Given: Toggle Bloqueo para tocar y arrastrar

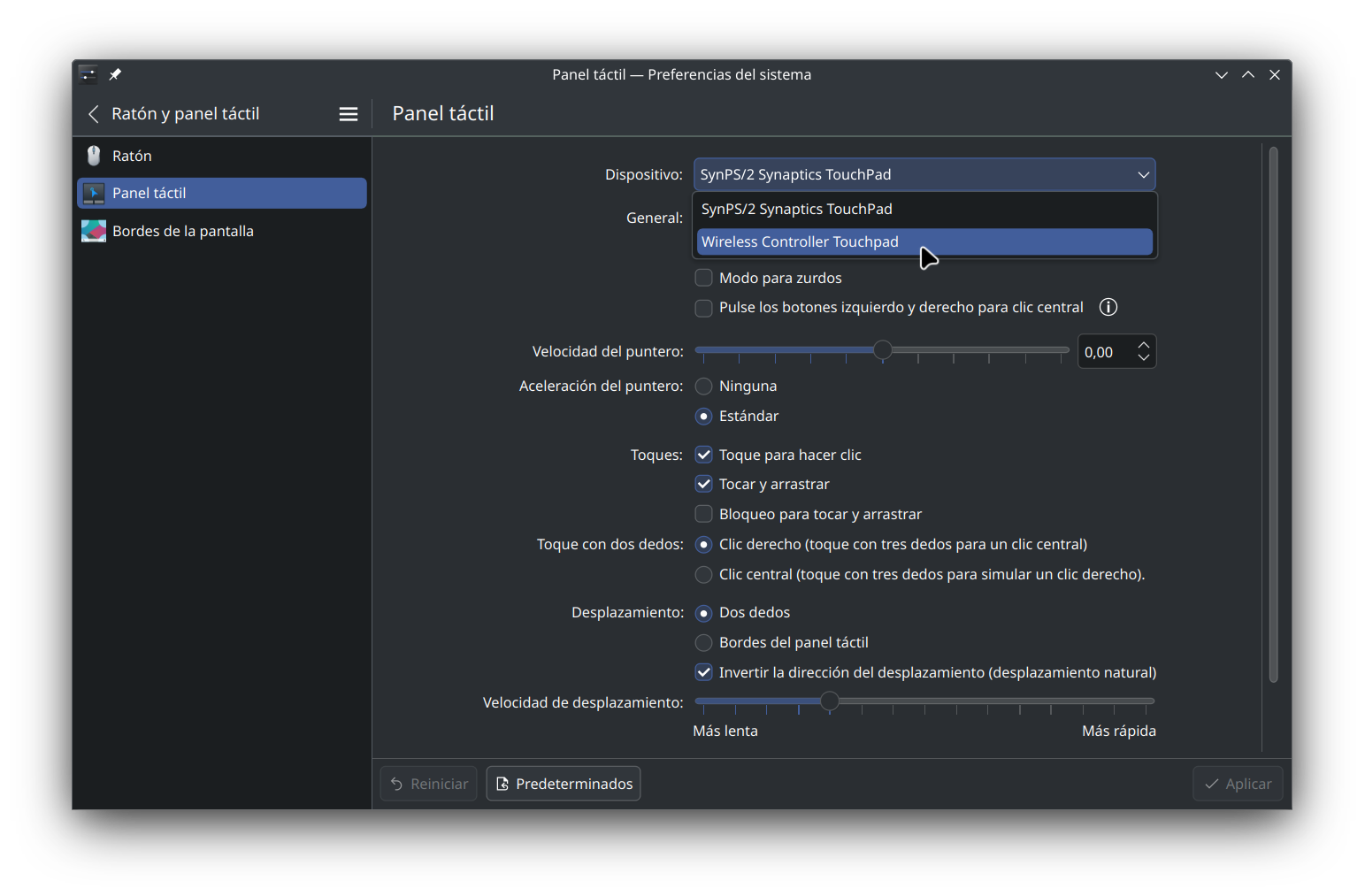Looking at the screenshot, I should (704, 514).
